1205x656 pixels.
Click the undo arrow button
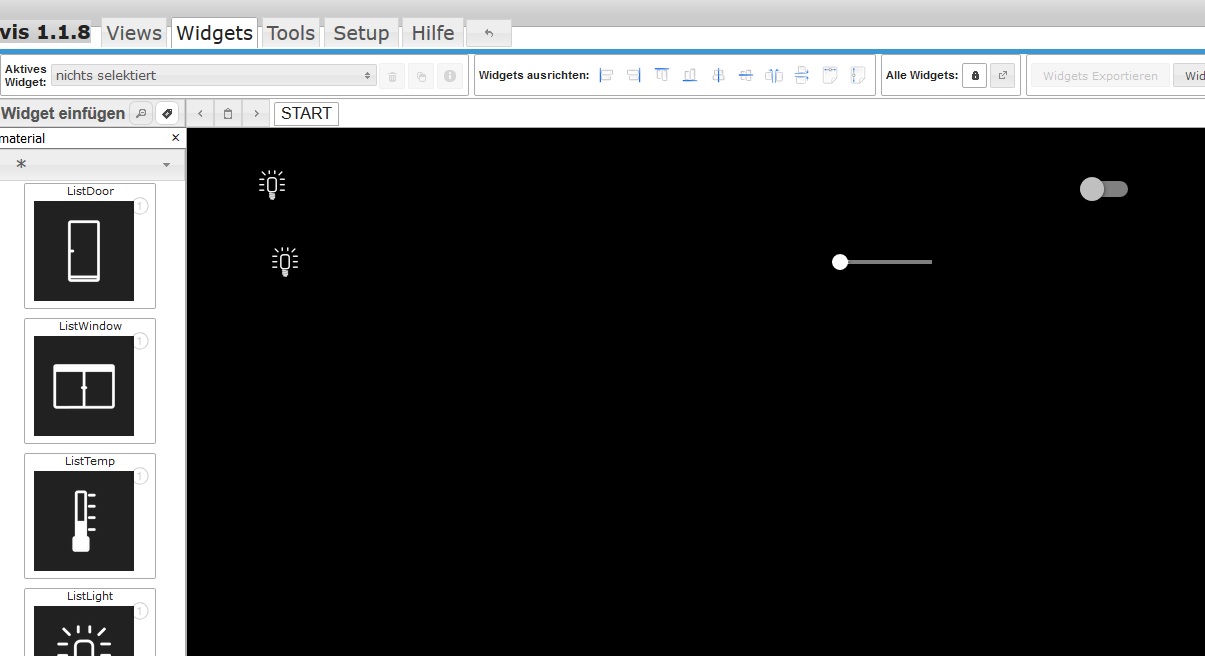489,33
